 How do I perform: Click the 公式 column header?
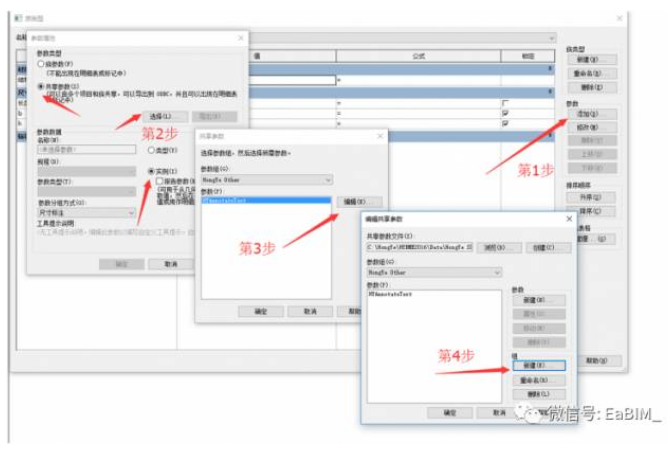point(418,56)
